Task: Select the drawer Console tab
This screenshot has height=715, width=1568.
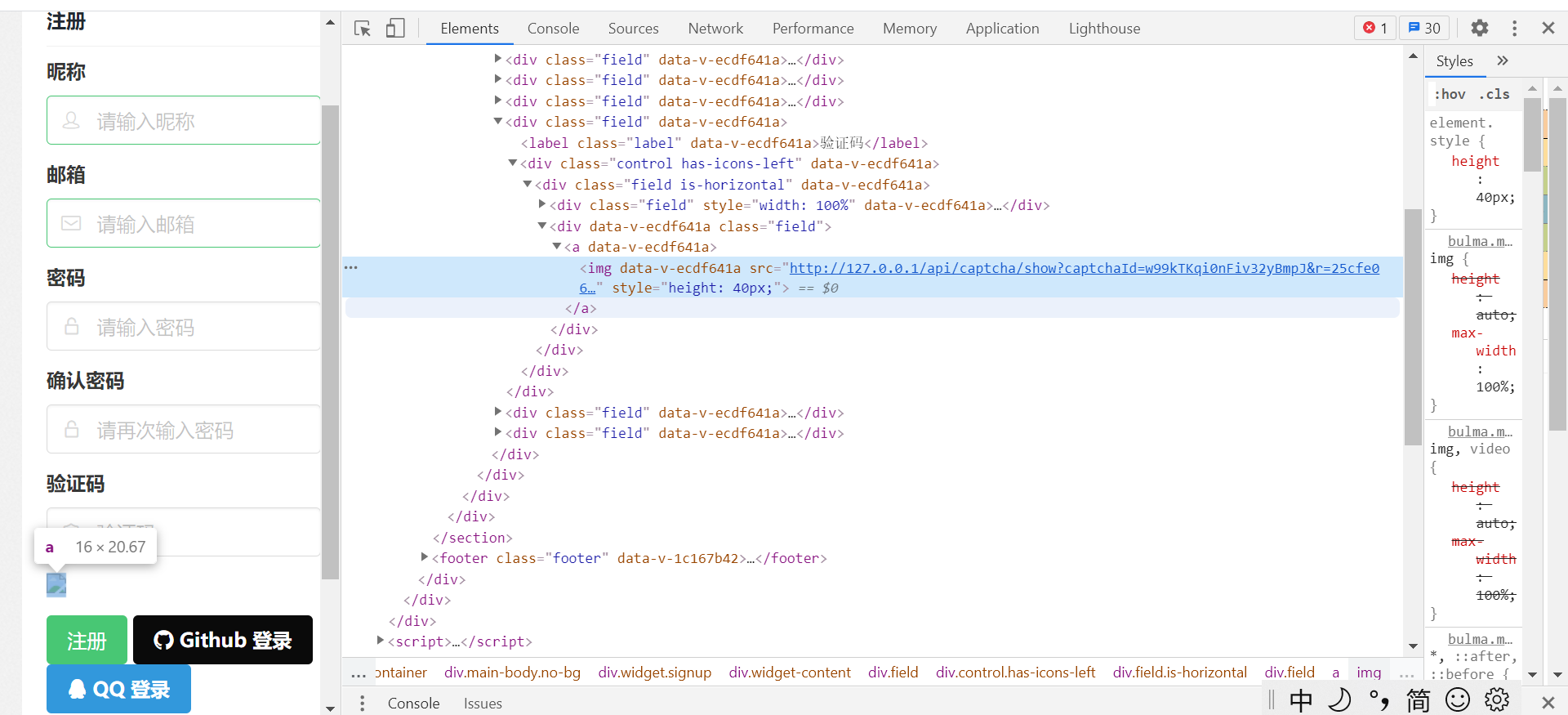Action: [413, 704]
